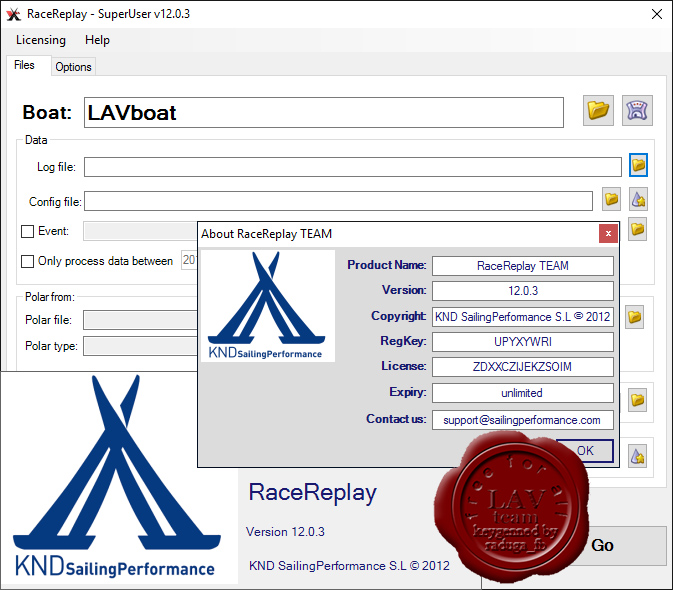This screenshot has height=590, width=673.
Task: Open the Help menu
Action: (x=97, y=40)
